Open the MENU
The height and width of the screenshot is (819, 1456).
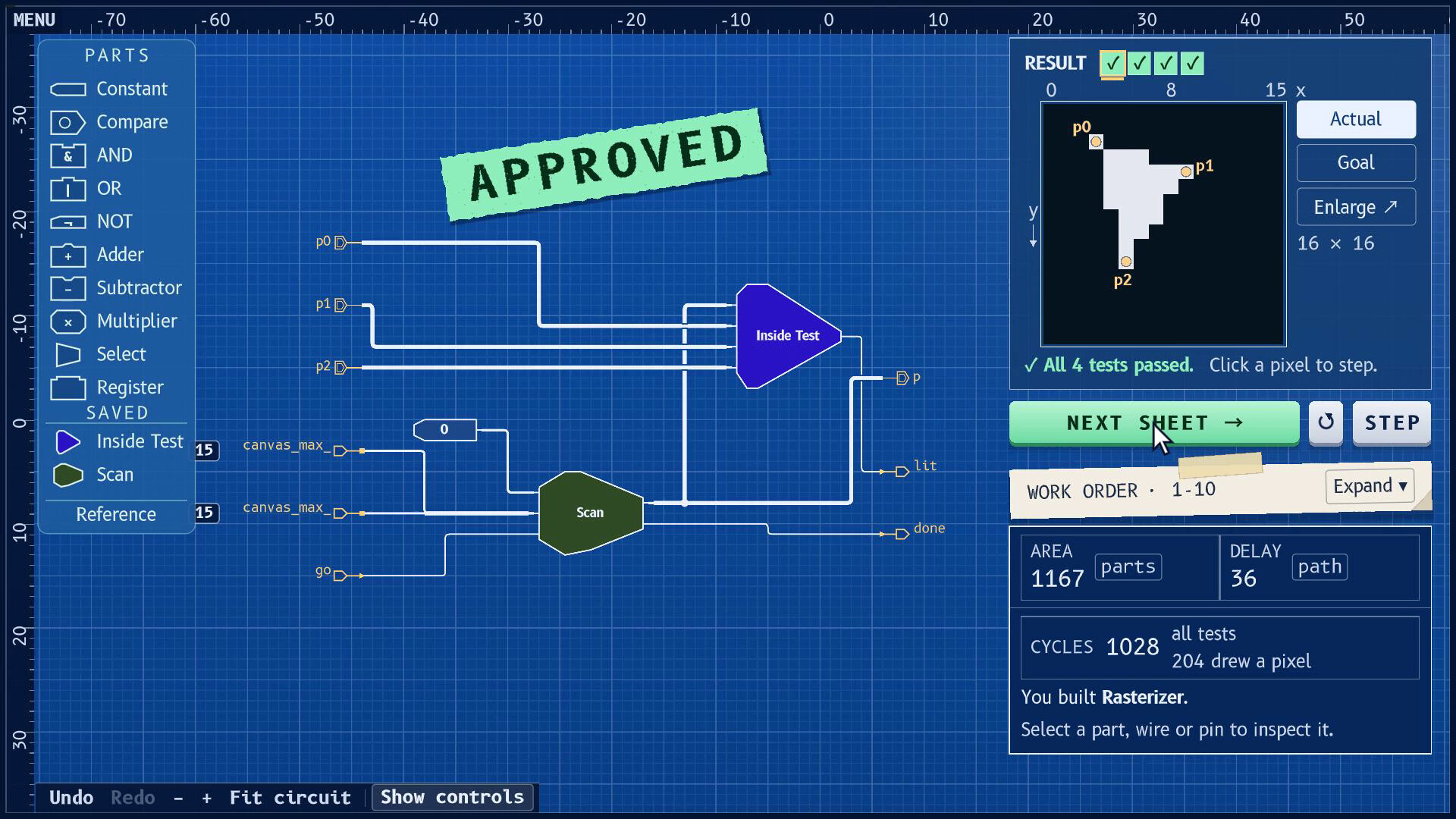click(34, 20)
